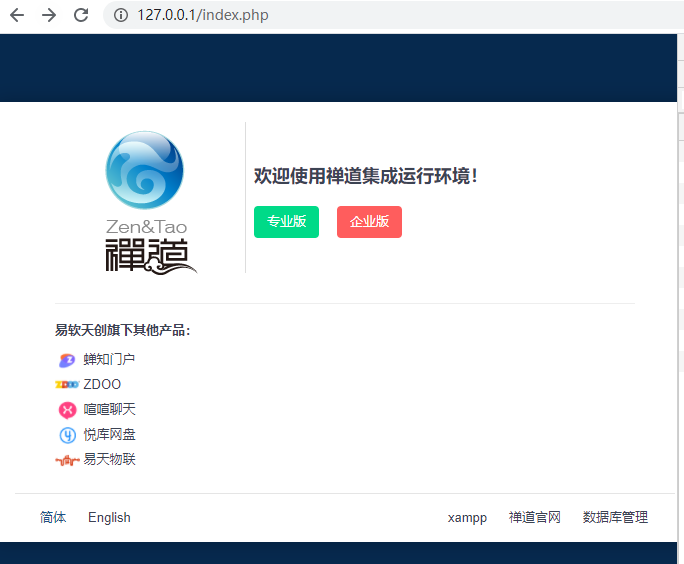This screenshot has height=564, width=684.
Task: Open the 喧喧聊天 link
Action: coord(109,409)
